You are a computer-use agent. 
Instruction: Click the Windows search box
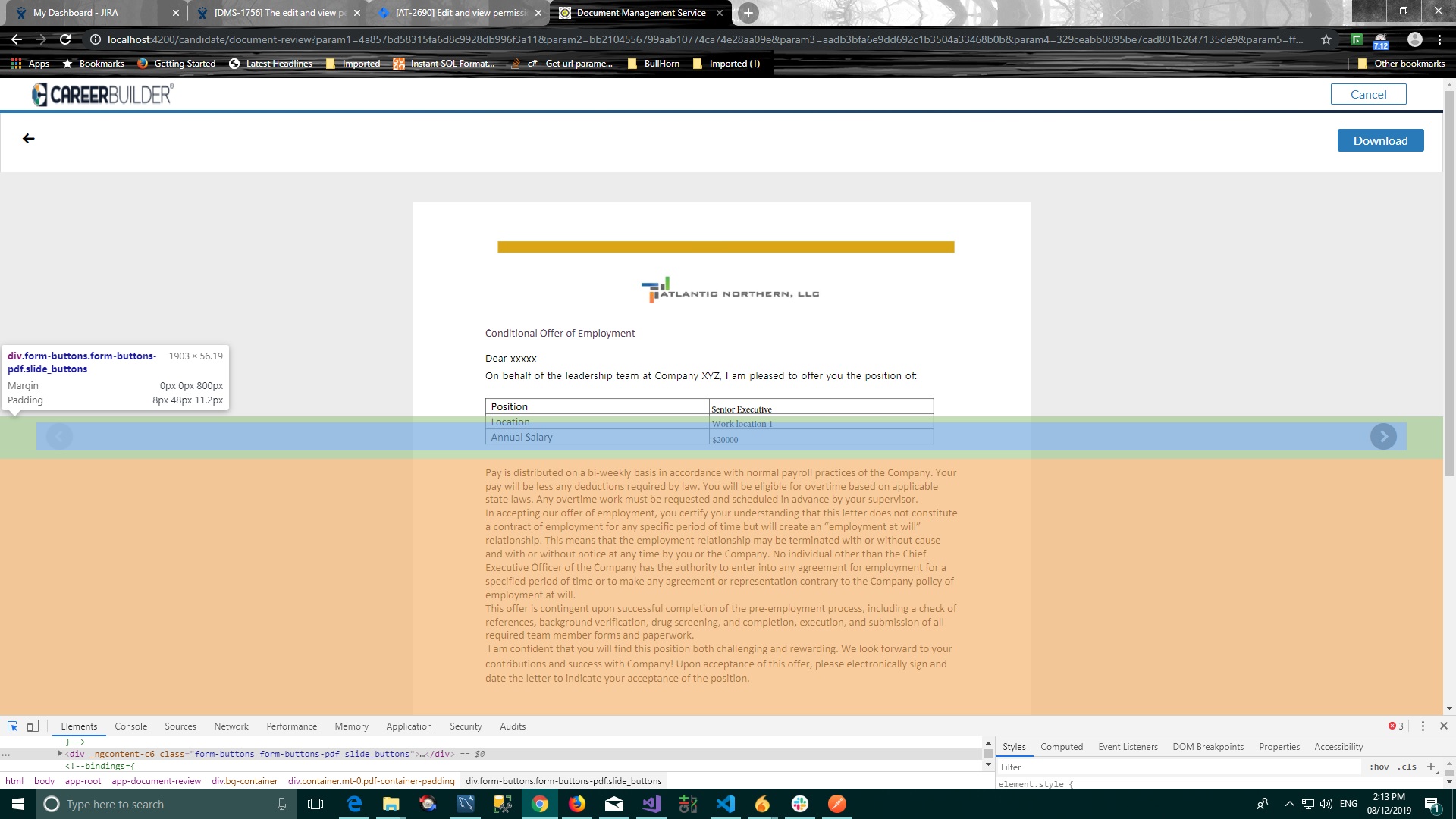[165, 804]
